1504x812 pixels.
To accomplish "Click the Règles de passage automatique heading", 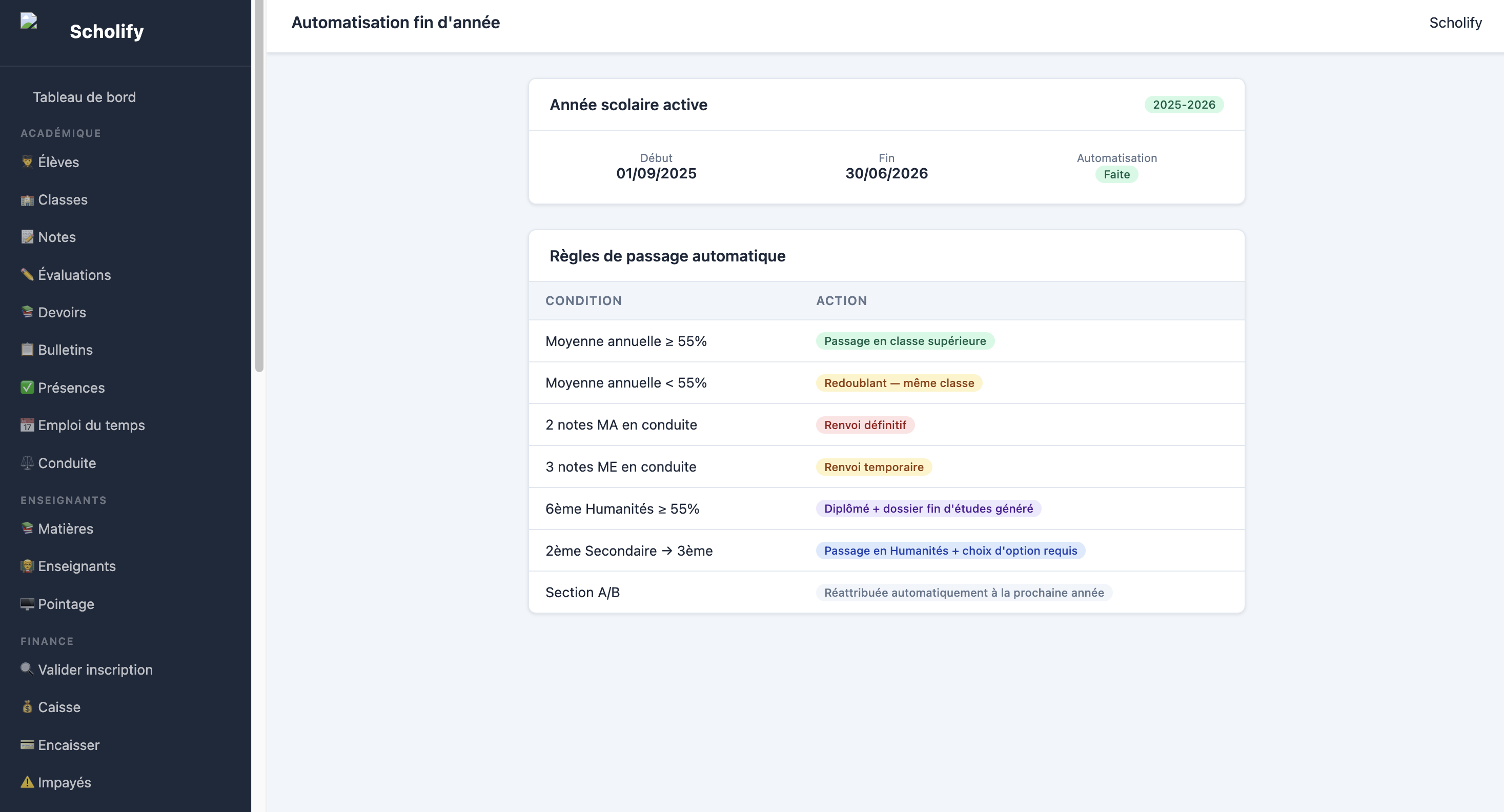I will pyautogui.click(x=667, y=256).
